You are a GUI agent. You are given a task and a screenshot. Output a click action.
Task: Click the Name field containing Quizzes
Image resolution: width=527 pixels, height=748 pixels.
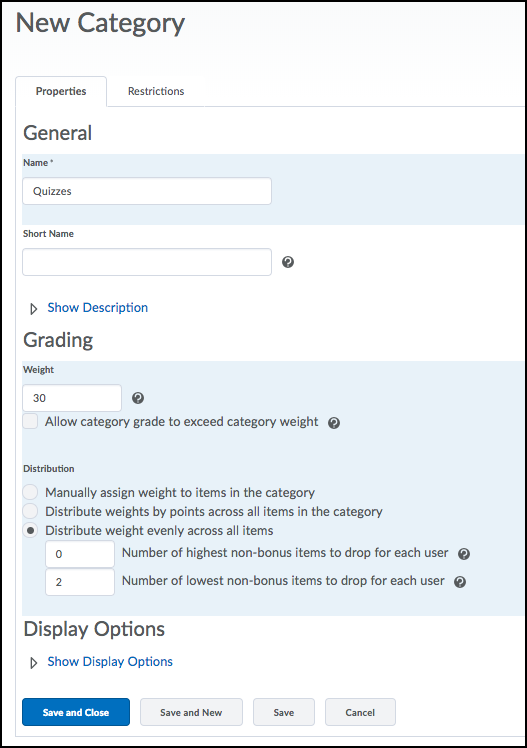[x=147, y=191]
